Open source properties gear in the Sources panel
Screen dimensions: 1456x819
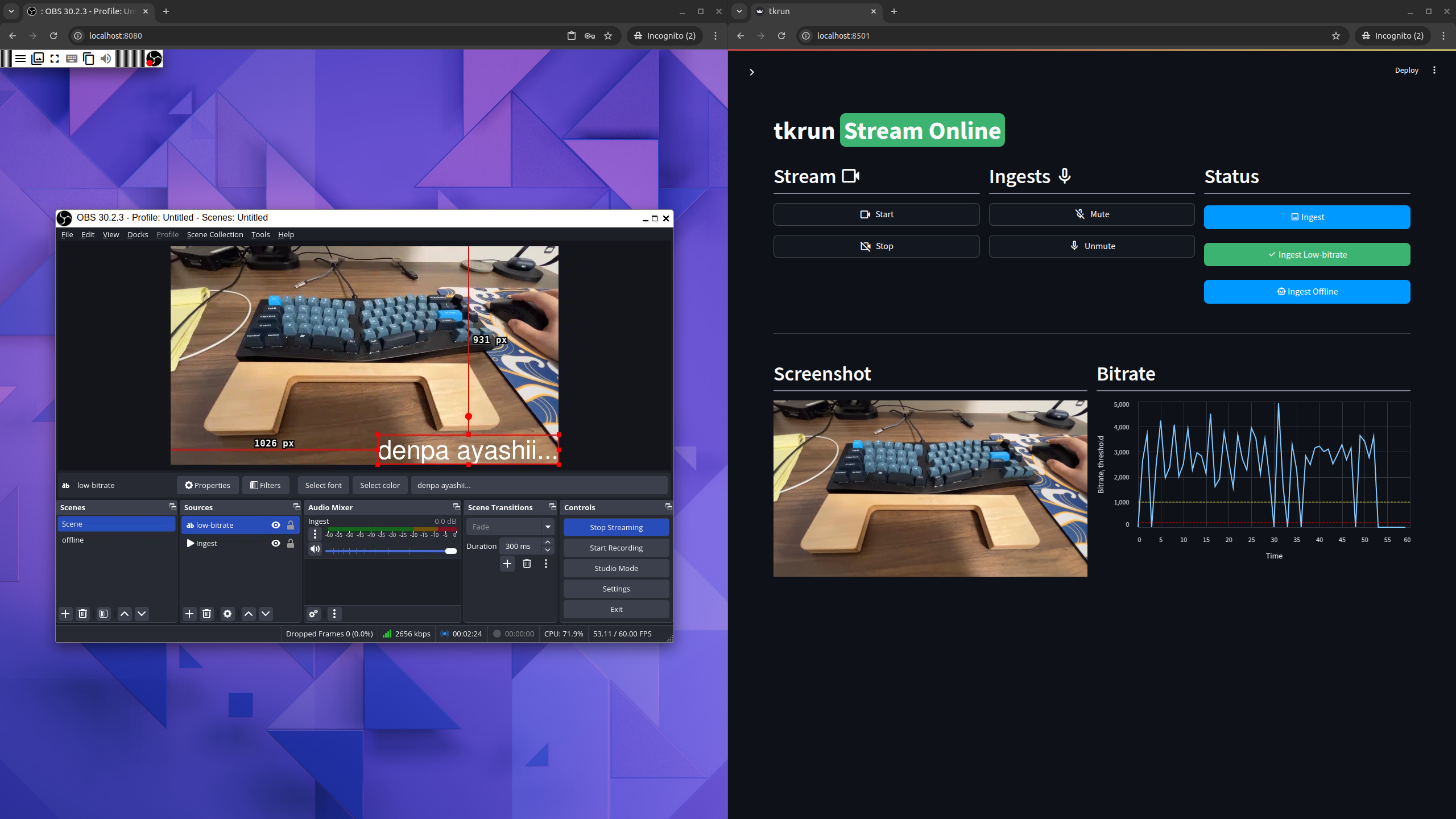click(x=227, y=614)
